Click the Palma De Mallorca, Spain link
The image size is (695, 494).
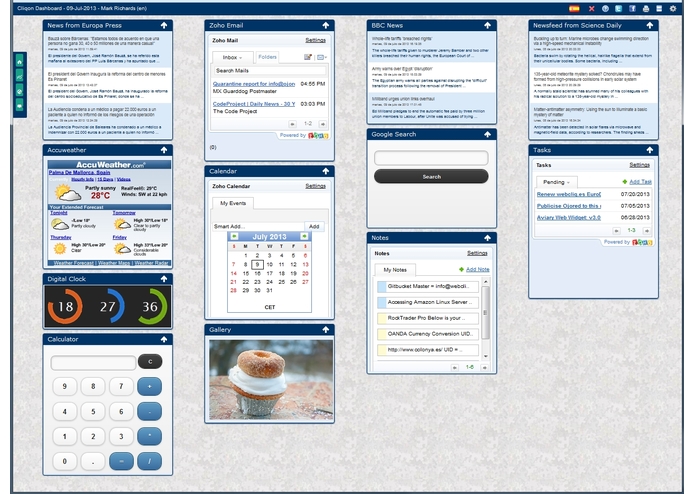coord(79,172)
